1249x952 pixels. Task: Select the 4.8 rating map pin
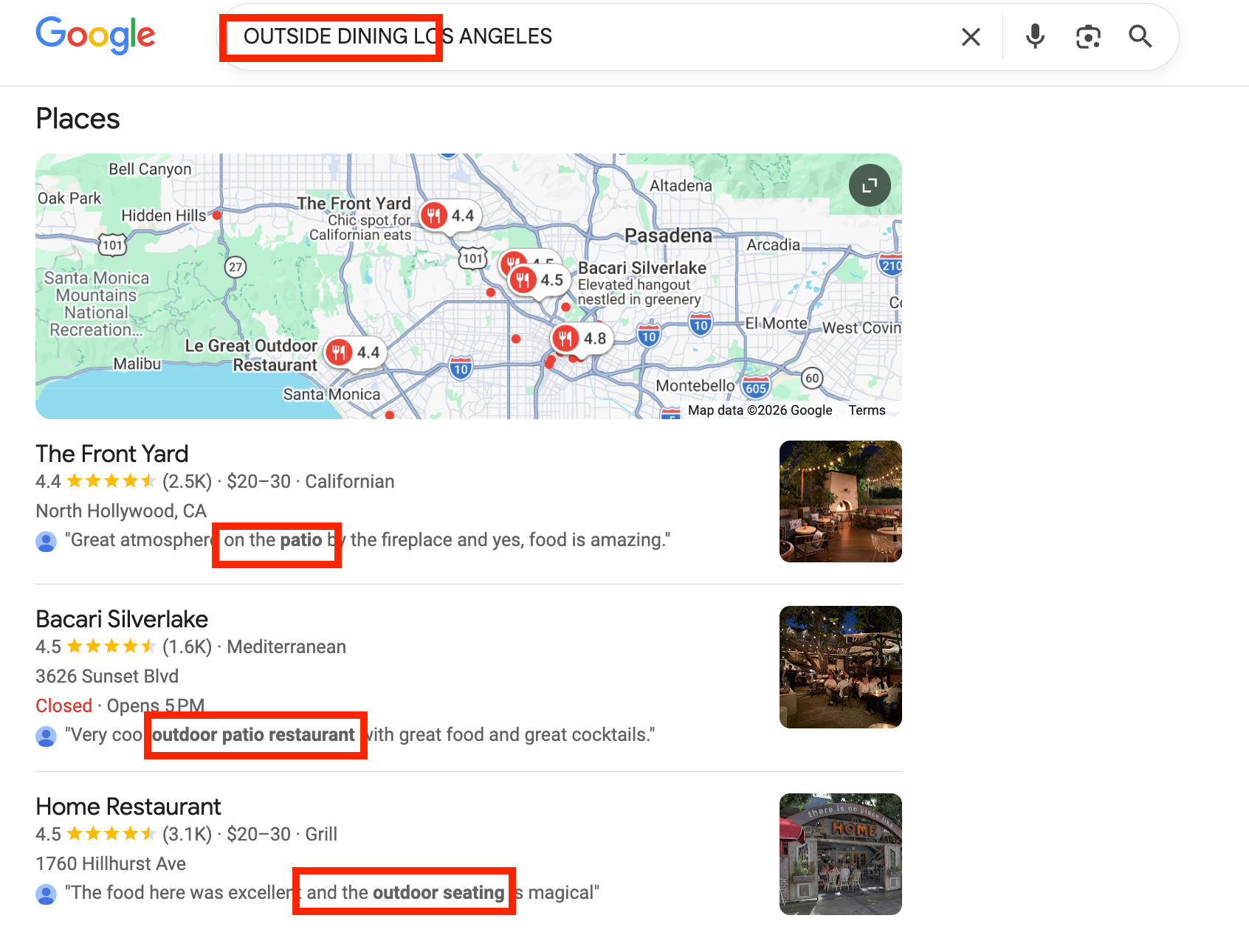tap(581, 338)
